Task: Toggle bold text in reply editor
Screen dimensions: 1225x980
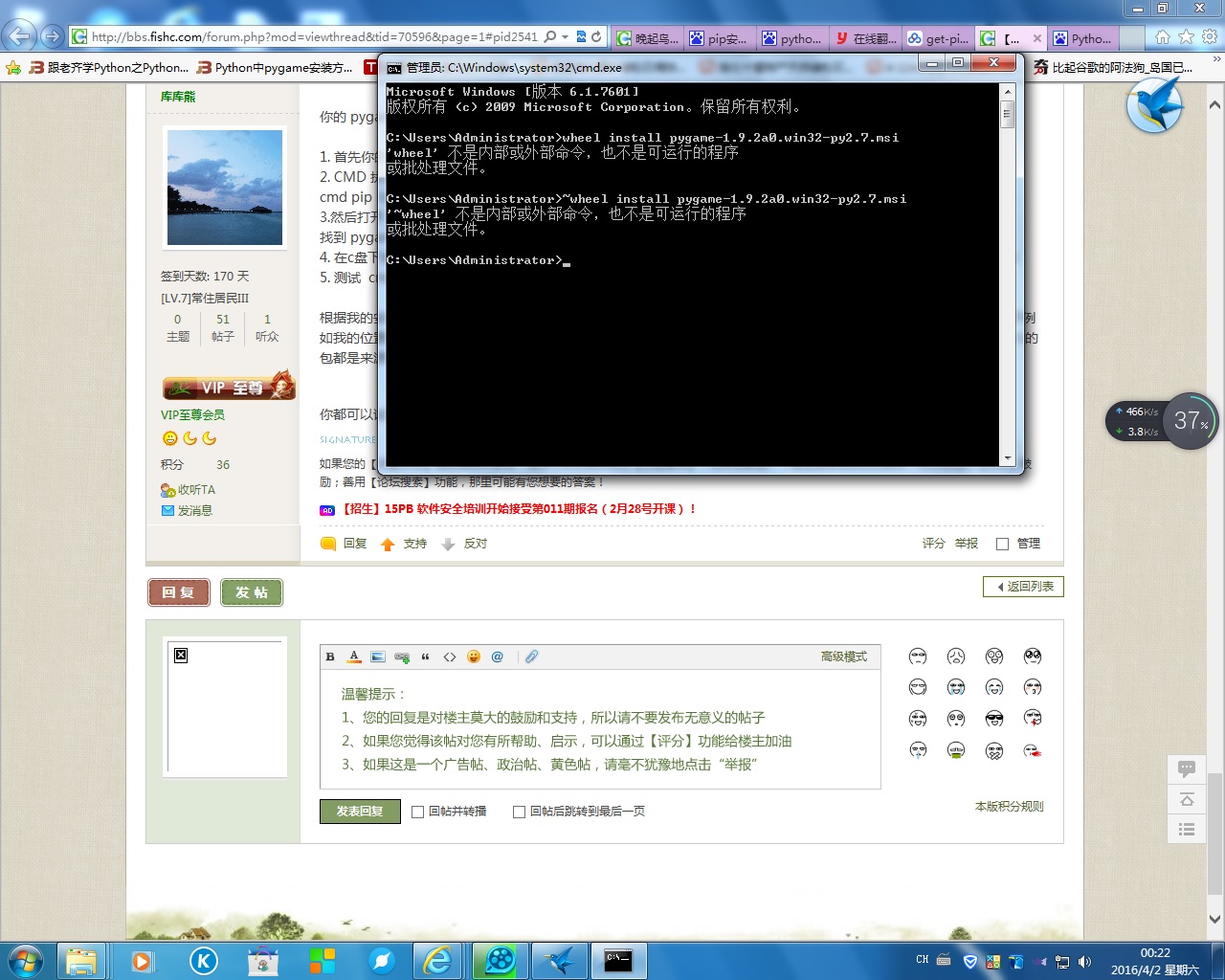Action: [x=330, y=657]
